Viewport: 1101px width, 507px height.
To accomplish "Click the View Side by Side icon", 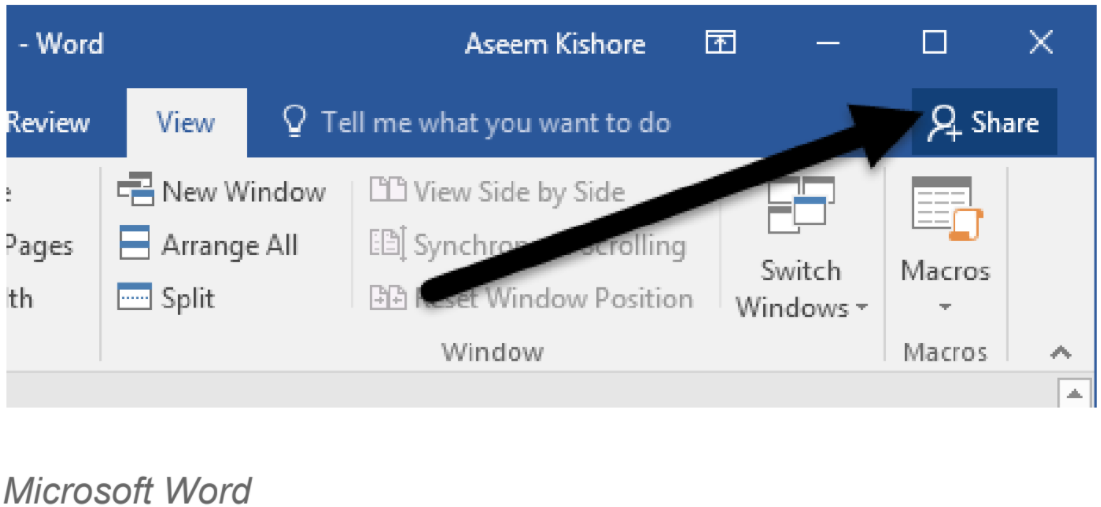I will pyautogui.click(x=388, y=191).
